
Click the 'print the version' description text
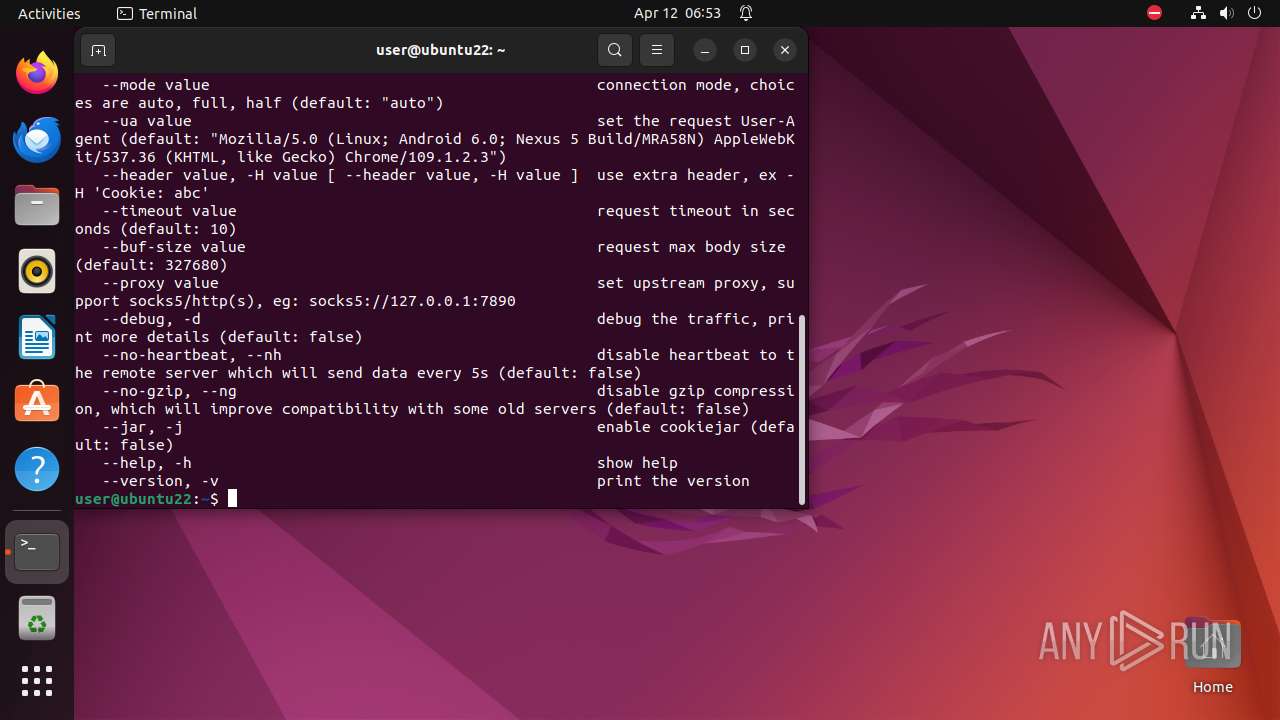point(673,481)
